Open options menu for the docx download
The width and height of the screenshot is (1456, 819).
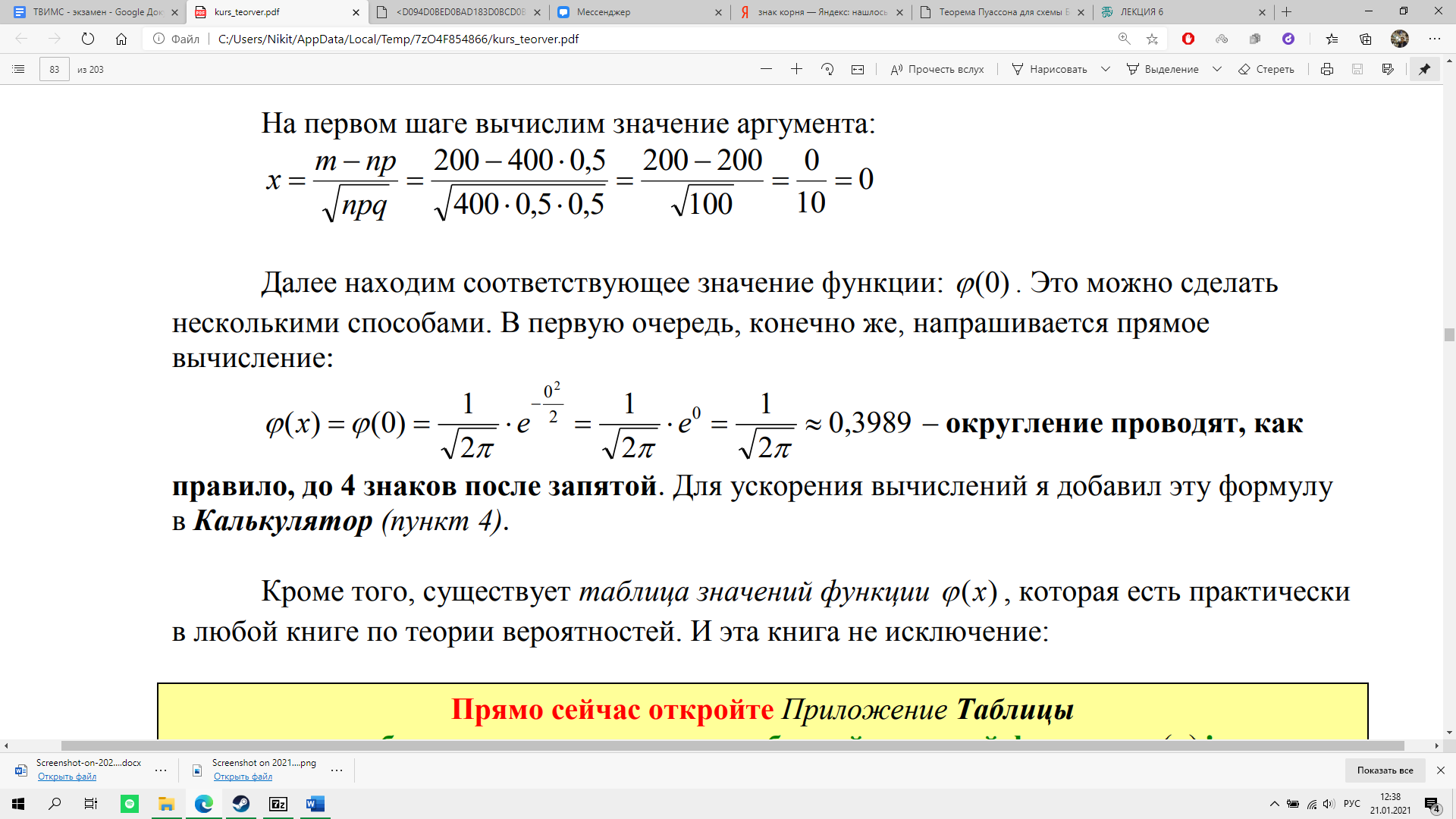click(161, 770)
